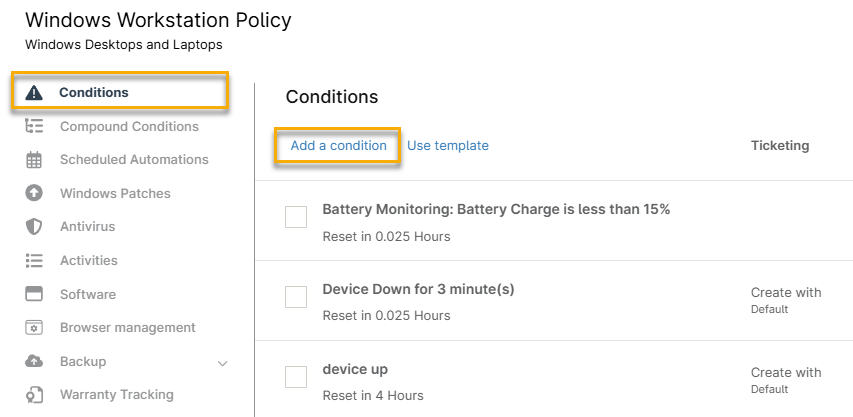Click the Browser management icon
The height and width of the screenshot is (417, 853).
34,328
